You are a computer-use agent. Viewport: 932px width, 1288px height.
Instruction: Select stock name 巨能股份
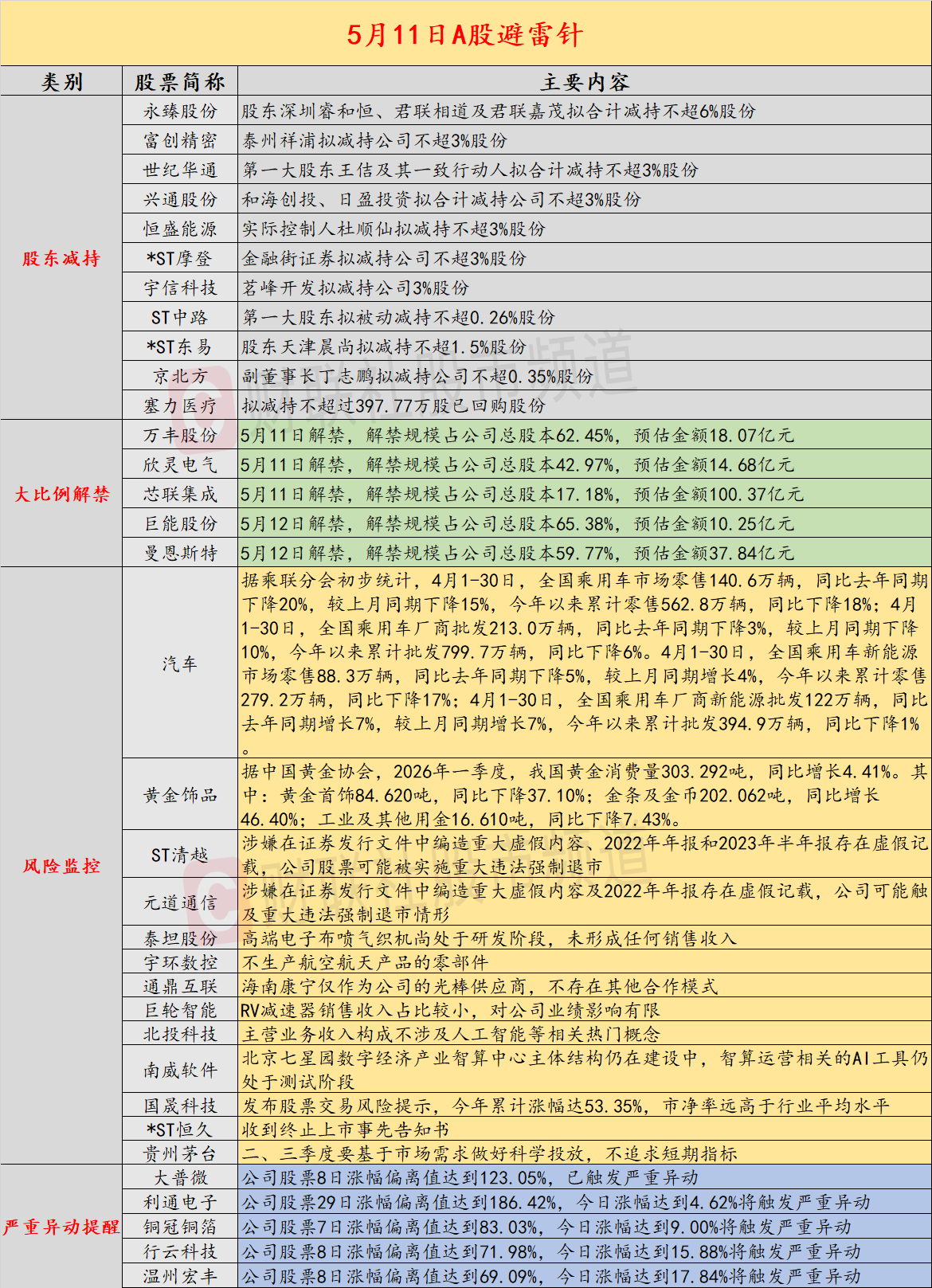(180, 524)
